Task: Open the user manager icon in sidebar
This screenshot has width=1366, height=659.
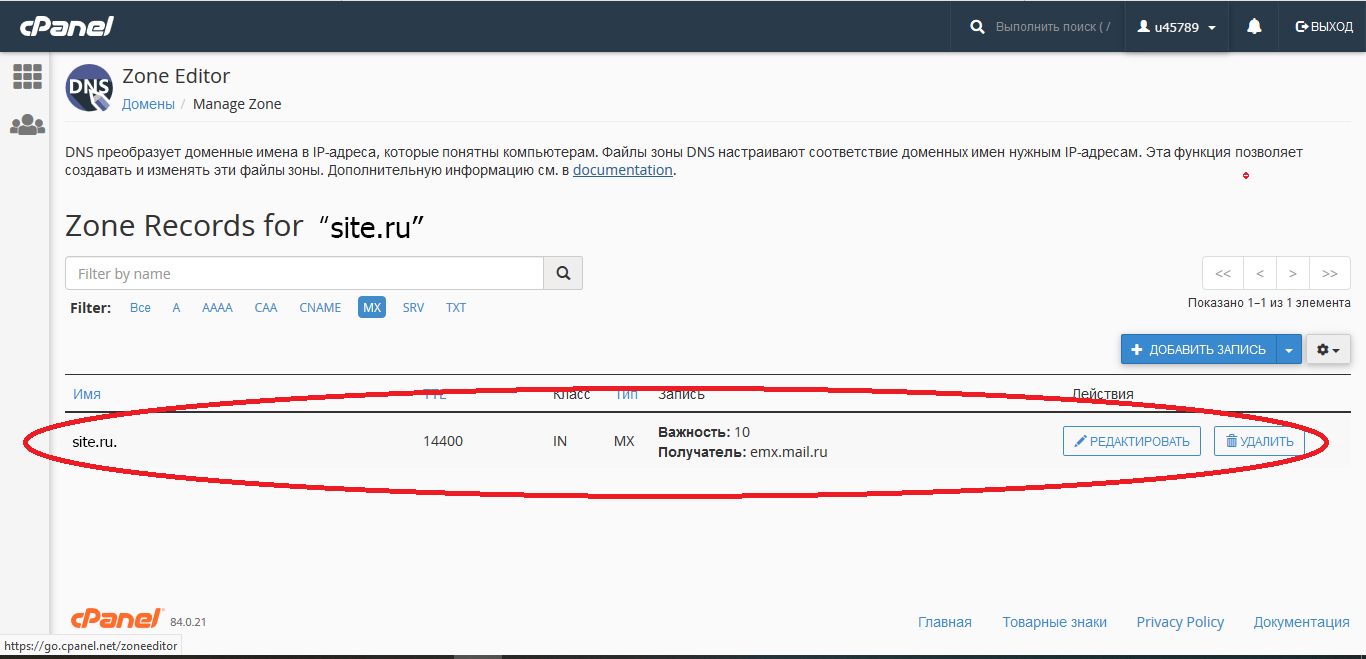Action: point(27,125)
